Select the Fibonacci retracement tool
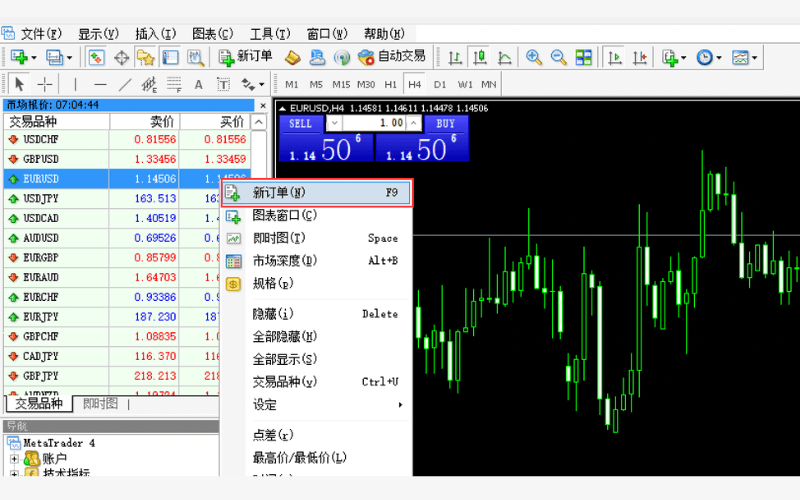800x500 pixels. pos(174,84)
